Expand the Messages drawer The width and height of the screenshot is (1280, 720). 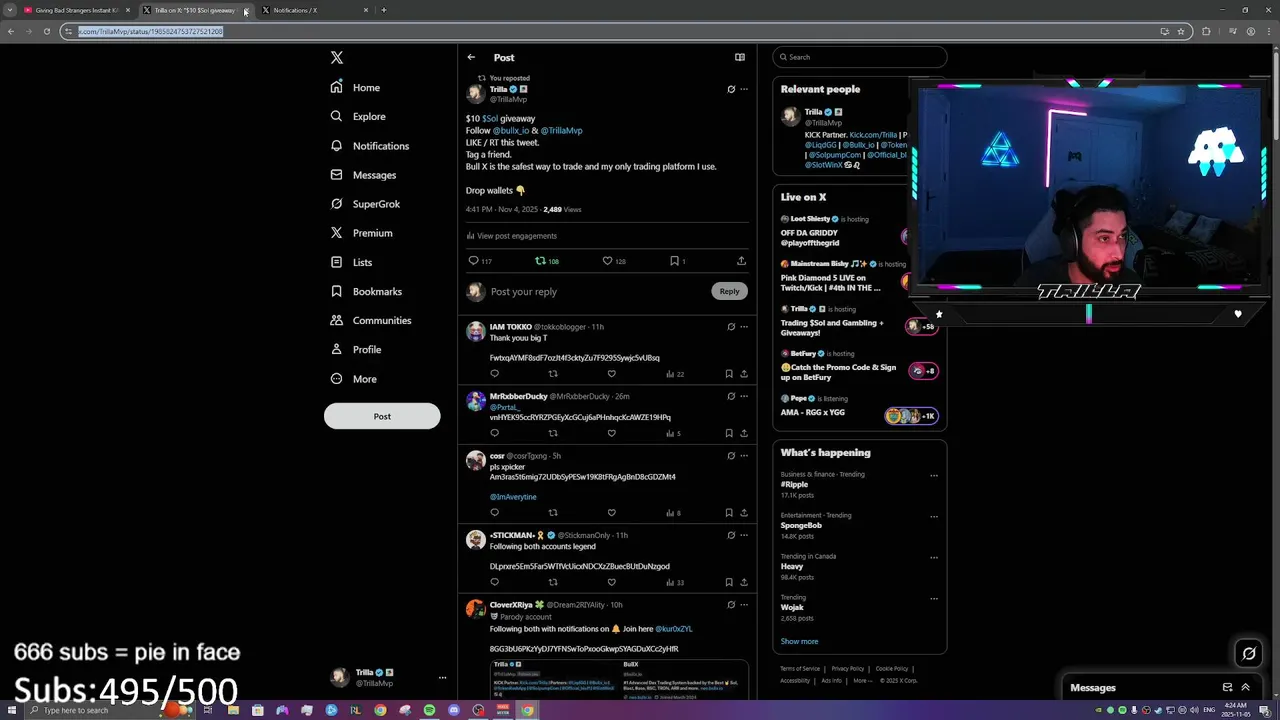click(1245, 687)
